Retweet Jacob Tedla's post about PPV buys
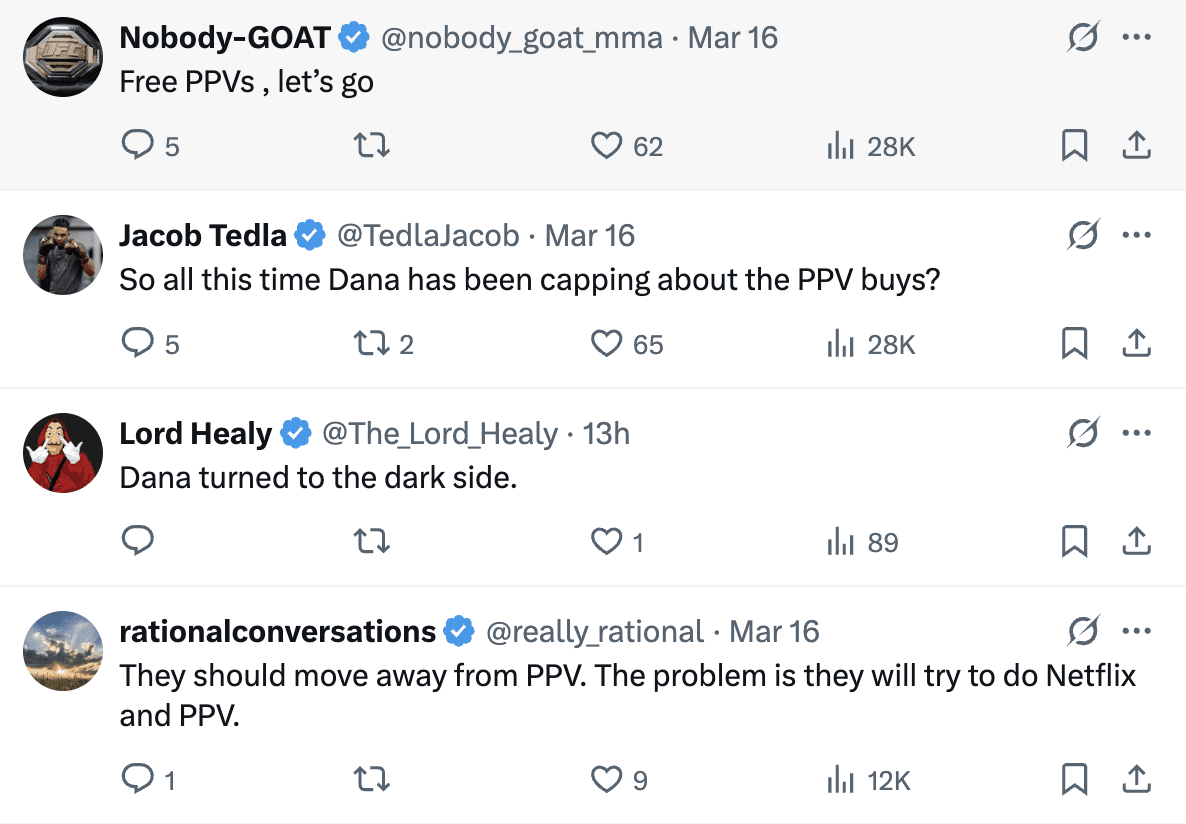Image resolution: width=1186 pixels, height=824 pixels. point(384,344)
